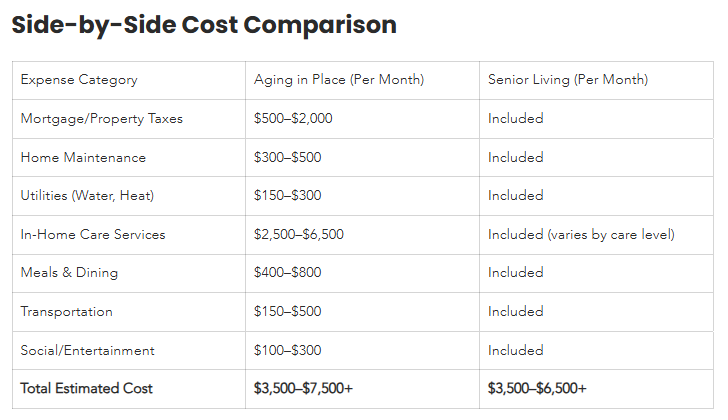
Task: Click the Aging in Place column header
Action: pos(338,80)
